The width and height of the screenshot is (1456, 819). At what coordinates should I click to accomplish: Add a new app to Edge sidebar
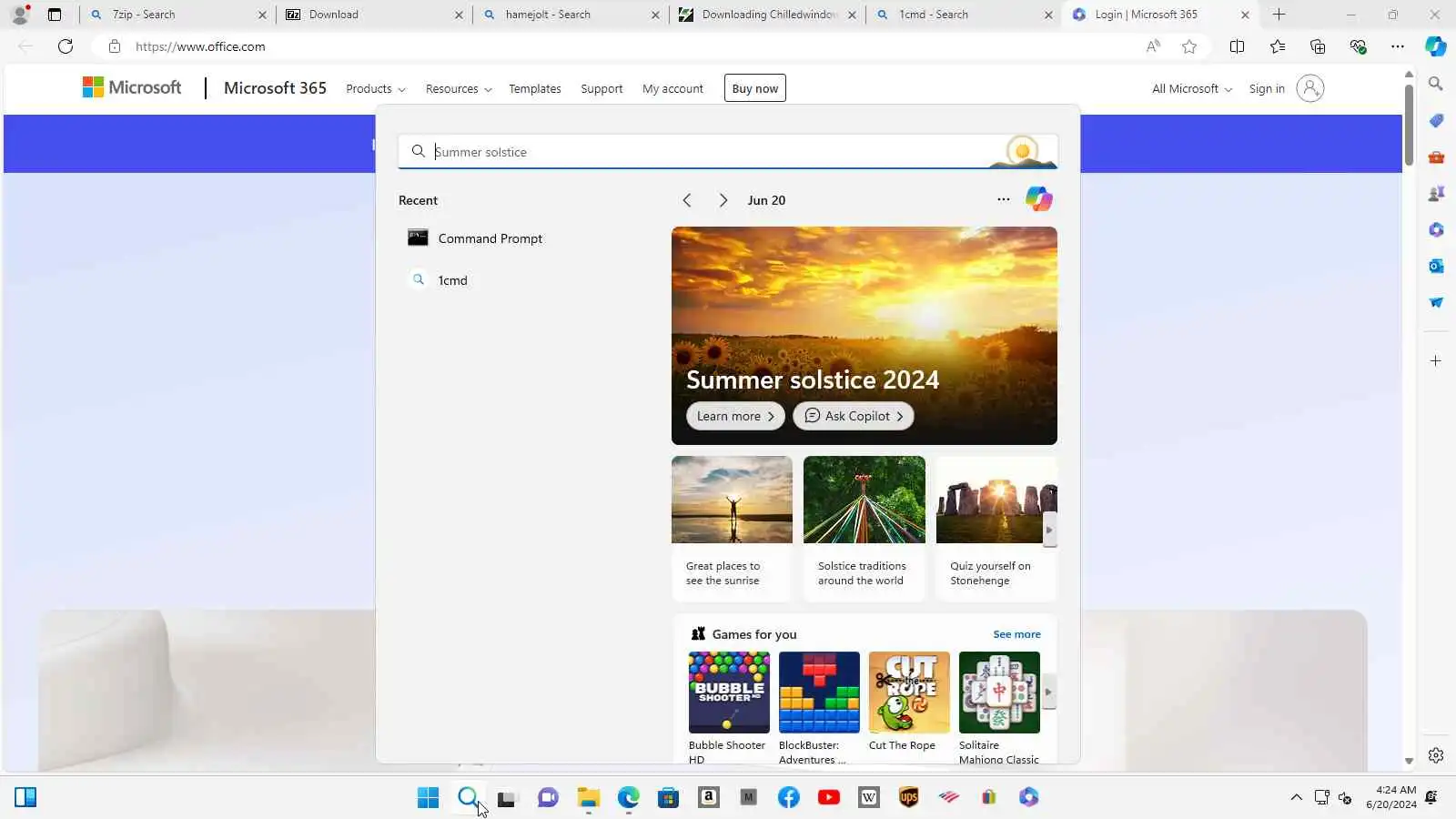click(x=1436, y=361)
